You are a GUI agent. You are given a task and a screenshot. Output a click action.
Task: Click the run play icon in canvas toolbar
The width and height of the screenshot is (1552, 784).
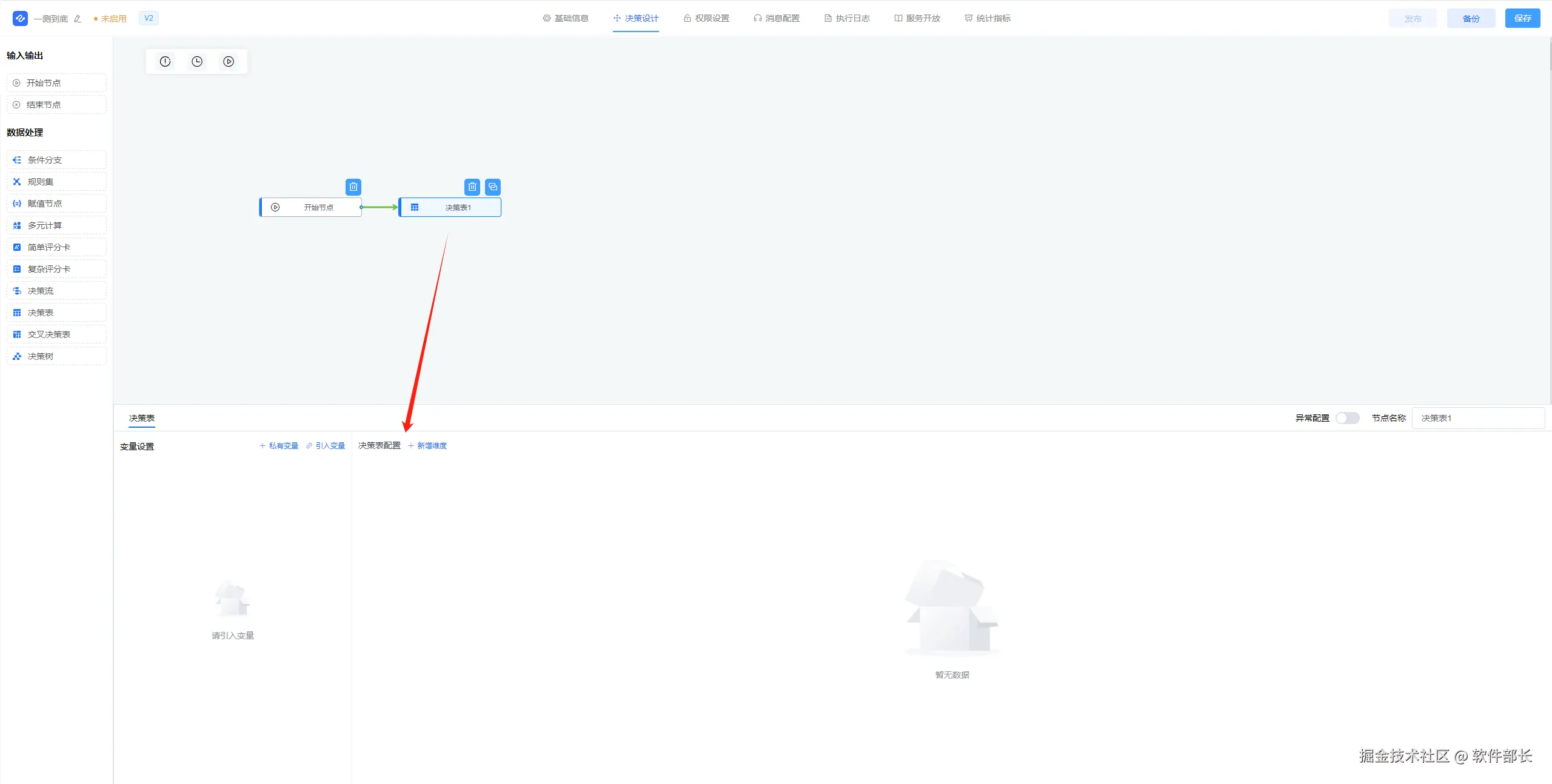click(229, 62)
